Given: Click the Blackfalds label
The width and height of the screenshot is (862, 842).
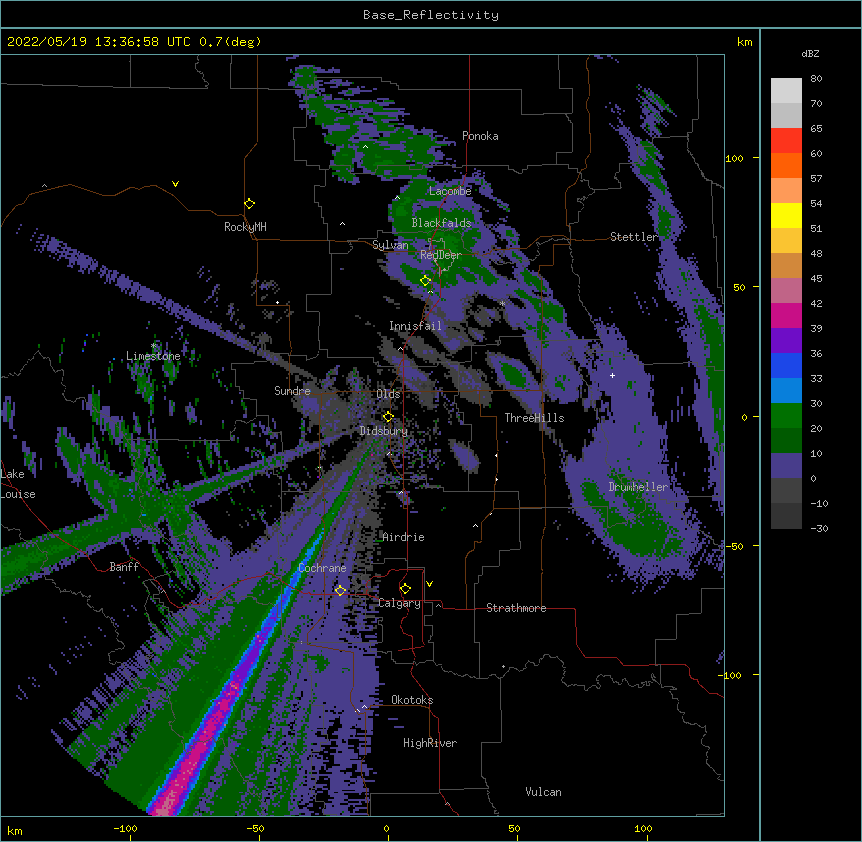Looking at the screenshot, I should (x=441, y=223).
